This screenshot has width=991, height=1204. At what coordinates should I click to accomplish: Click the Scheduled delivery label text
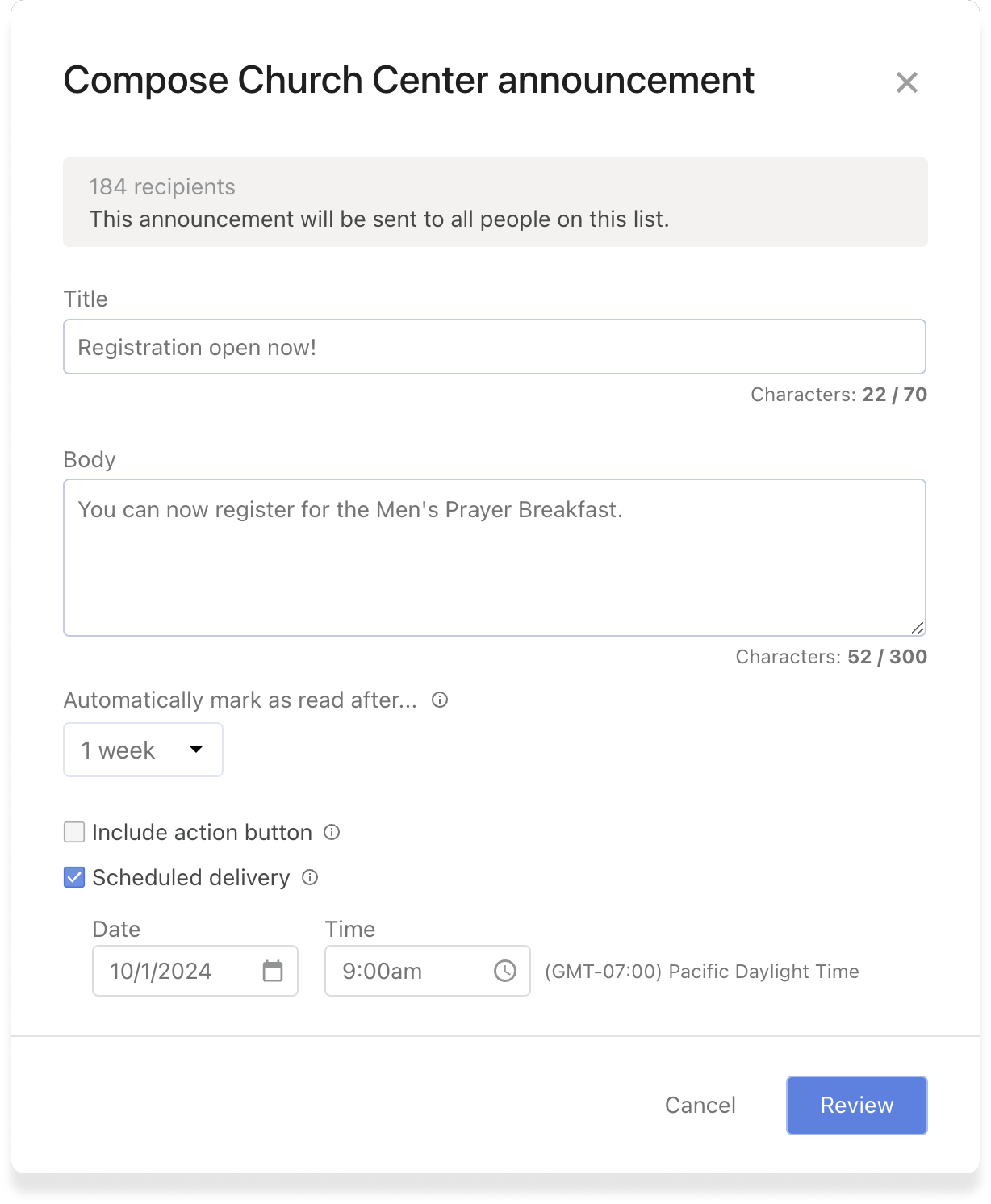(x=190, y=877)
